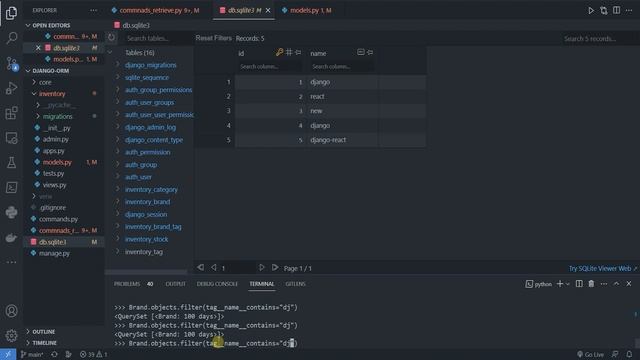Open notifications bell in status bar
The width and height of the screenshot is (640, 360).
tap(629, 354)
